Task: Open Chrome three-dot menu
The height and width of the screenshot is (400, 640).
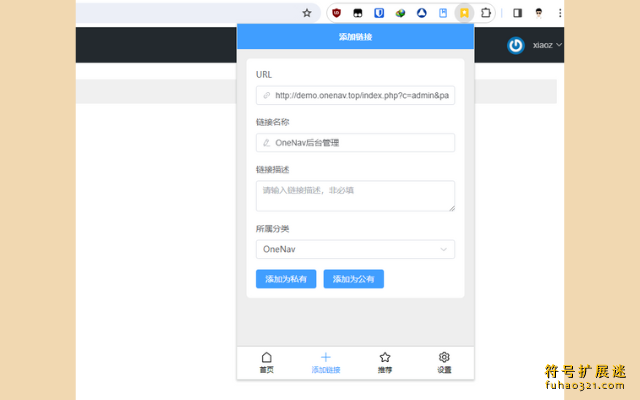Action: point(560,13)
